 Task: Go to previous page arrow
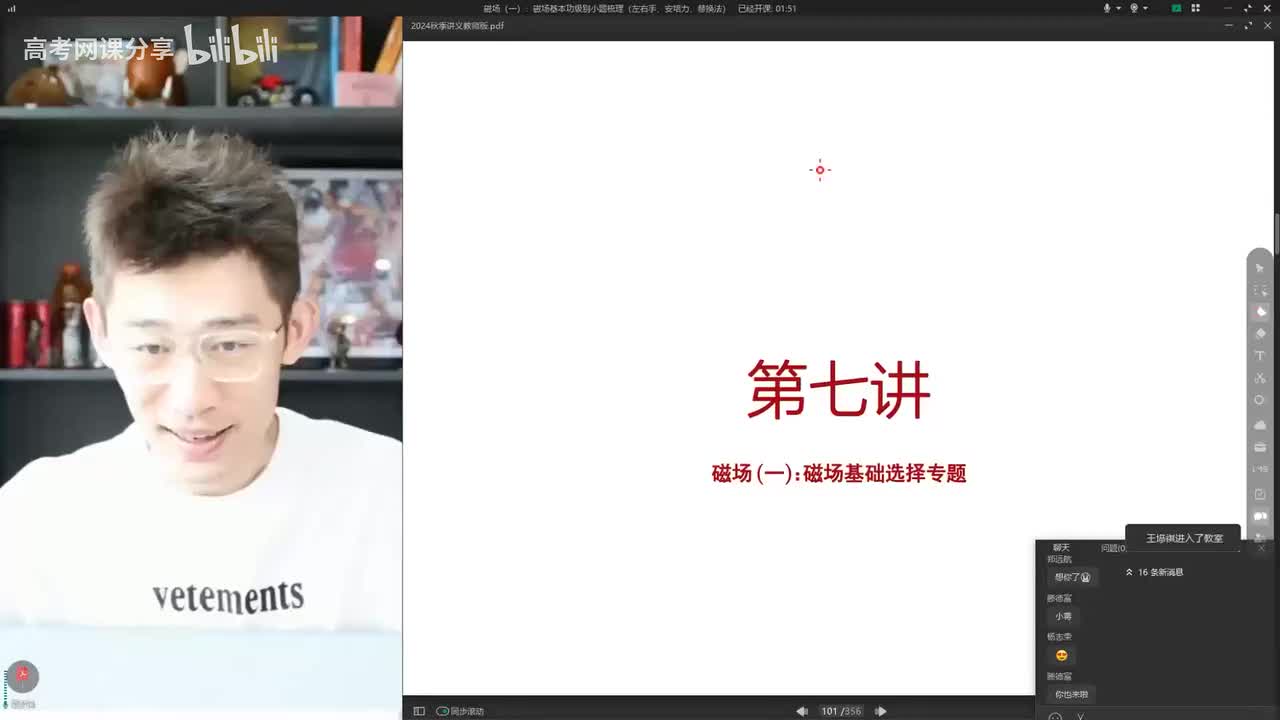pos(801,711)
